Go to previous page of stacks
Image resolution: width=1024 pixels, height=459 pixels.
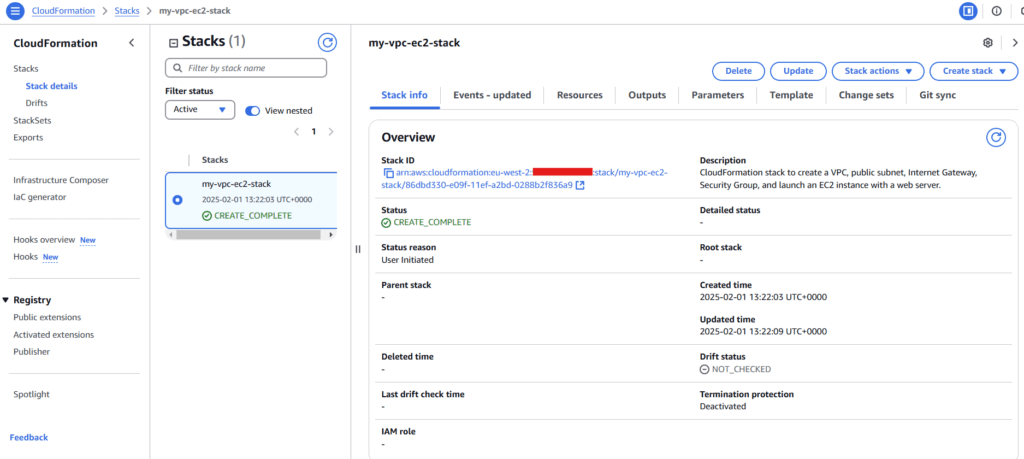point(296,131)
